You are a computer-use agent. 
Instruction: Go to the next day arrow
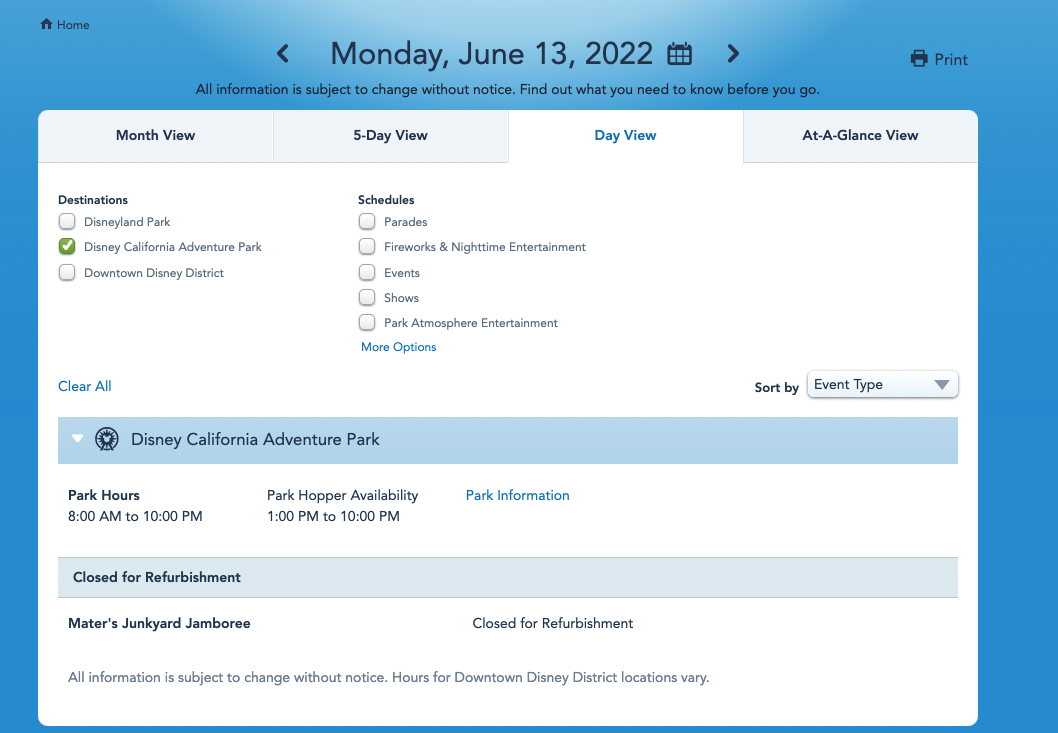tap(733, 53)
